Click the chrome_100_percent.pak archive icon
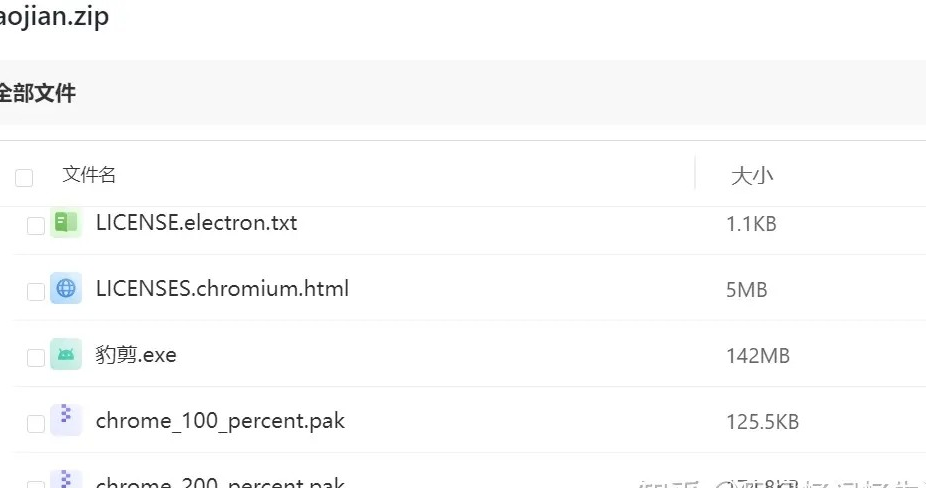 point(66,420)
